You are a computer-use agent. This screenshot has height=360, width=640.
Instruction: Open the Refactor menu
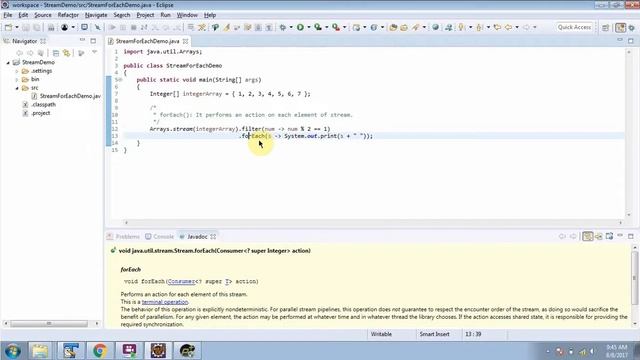coord(68,15)
